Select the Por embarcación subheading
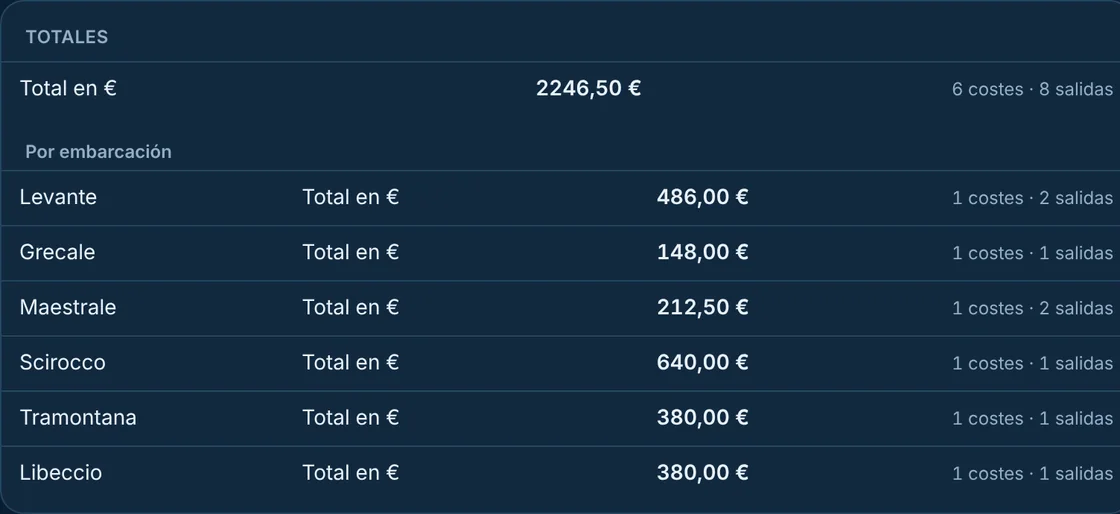 pos(99,152)
